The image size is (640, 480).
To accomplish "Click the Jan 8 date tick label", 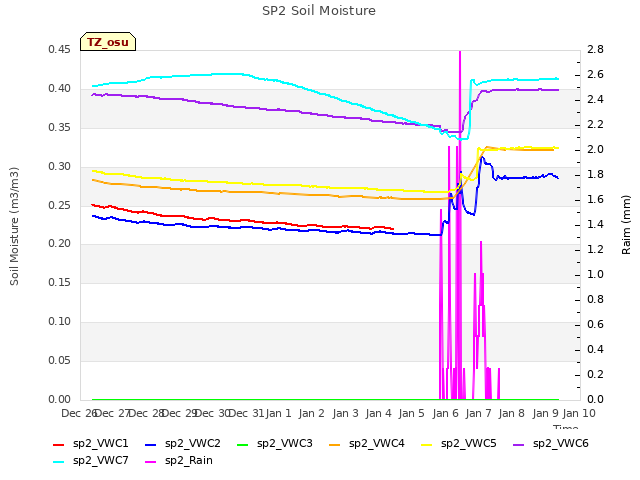I will click(512, 413).
